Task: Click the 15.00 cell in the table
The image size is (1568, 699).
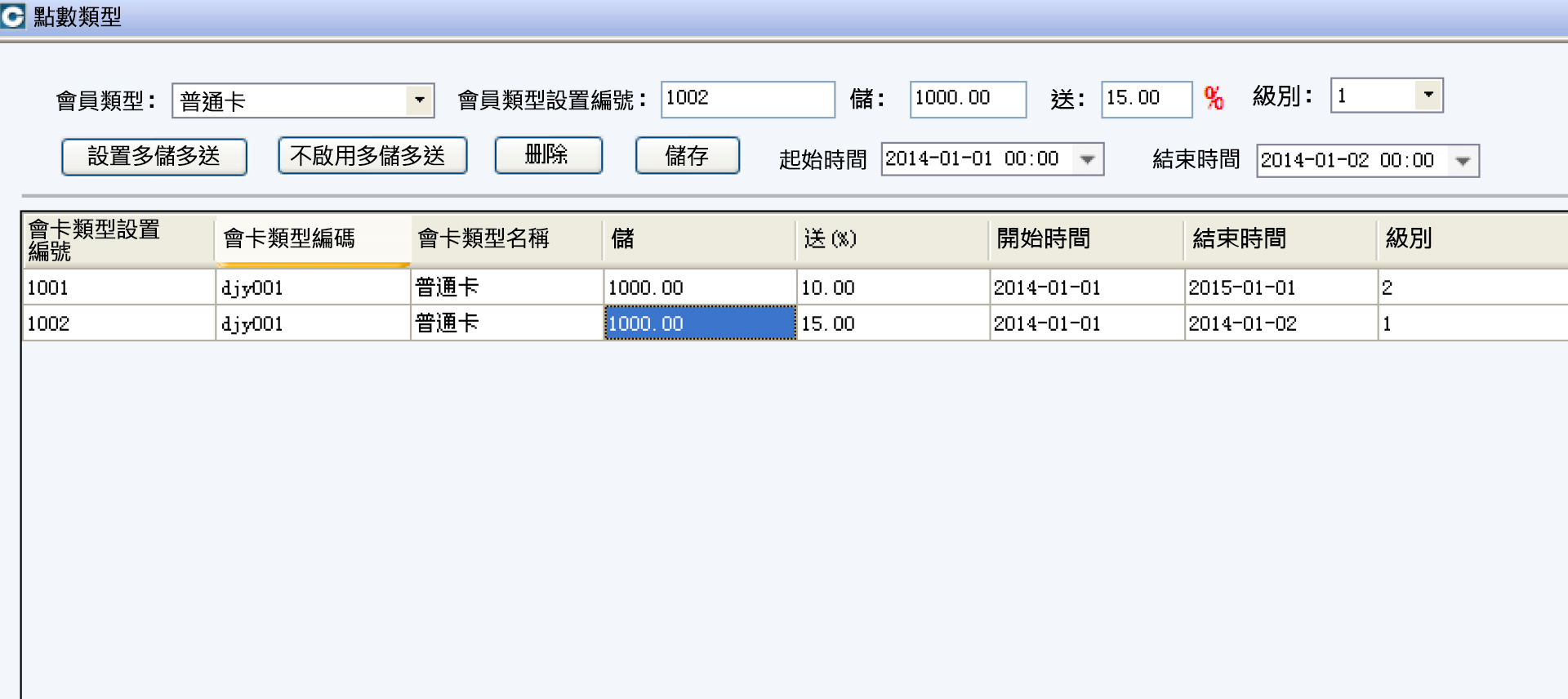Action: pyautogui.click(x=893, y=323)
